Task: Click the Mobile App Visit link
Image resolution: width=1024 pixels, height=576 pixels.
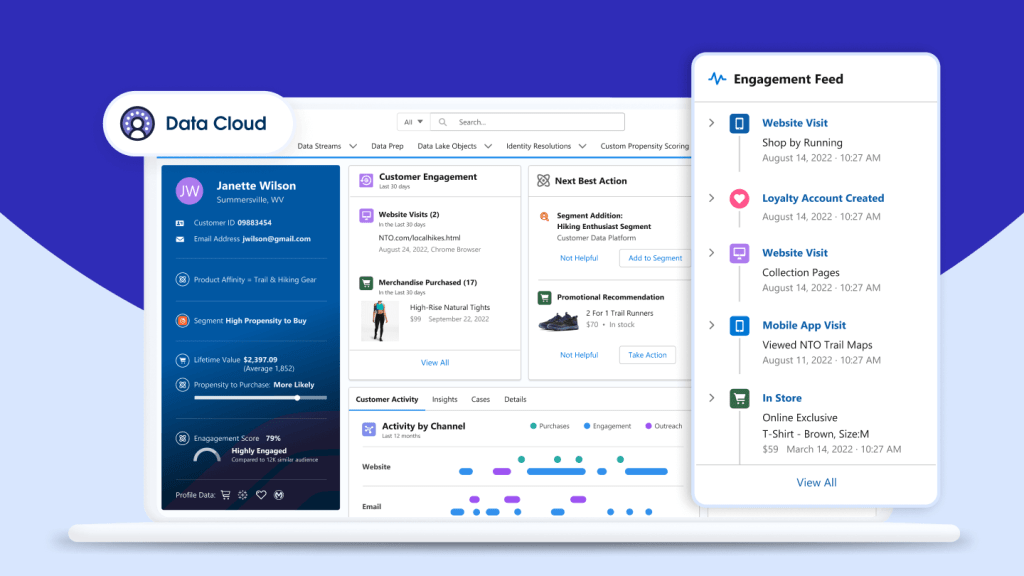Action: coord(804,325)
